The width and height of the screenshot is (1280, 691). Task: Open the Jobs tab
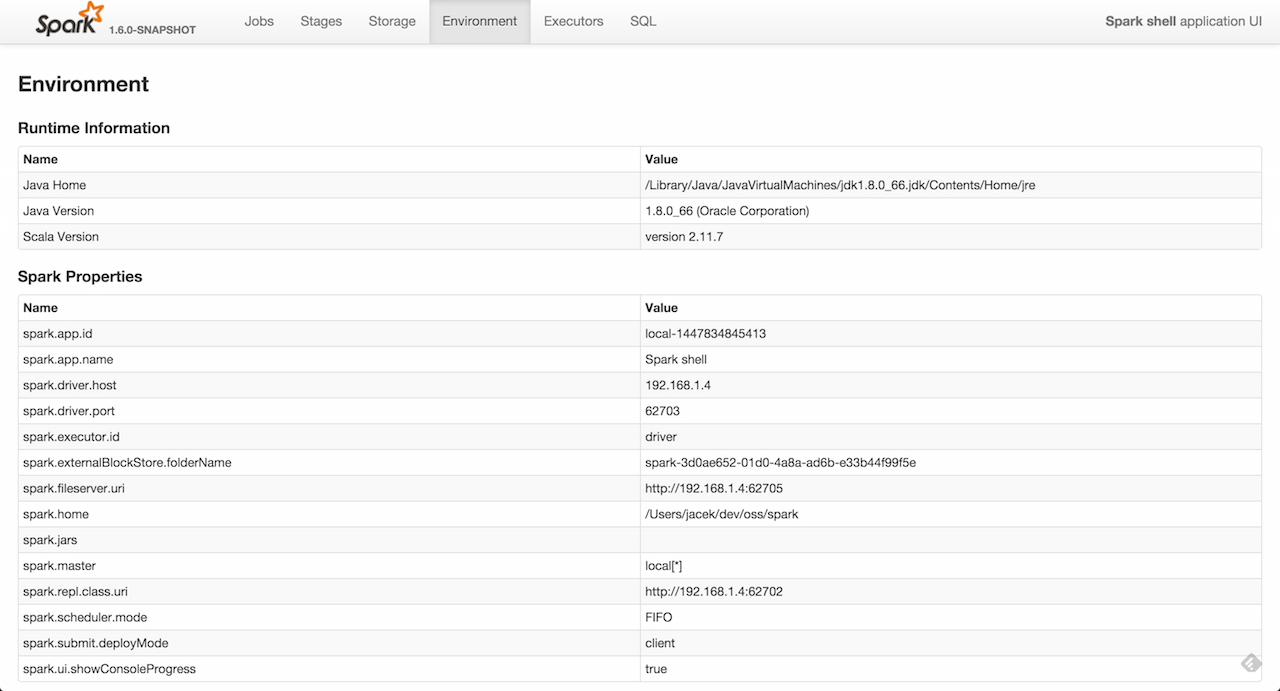259,21
